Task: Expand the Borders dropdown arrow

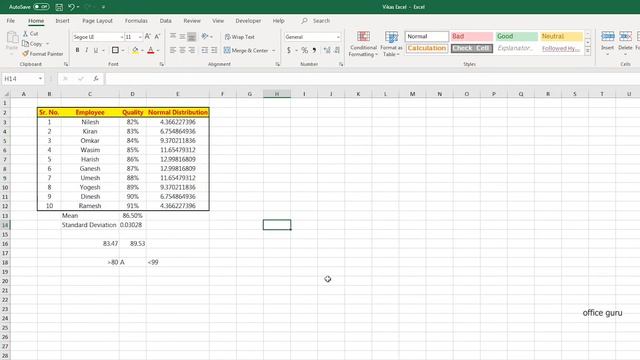Action: tap(123, 51)
